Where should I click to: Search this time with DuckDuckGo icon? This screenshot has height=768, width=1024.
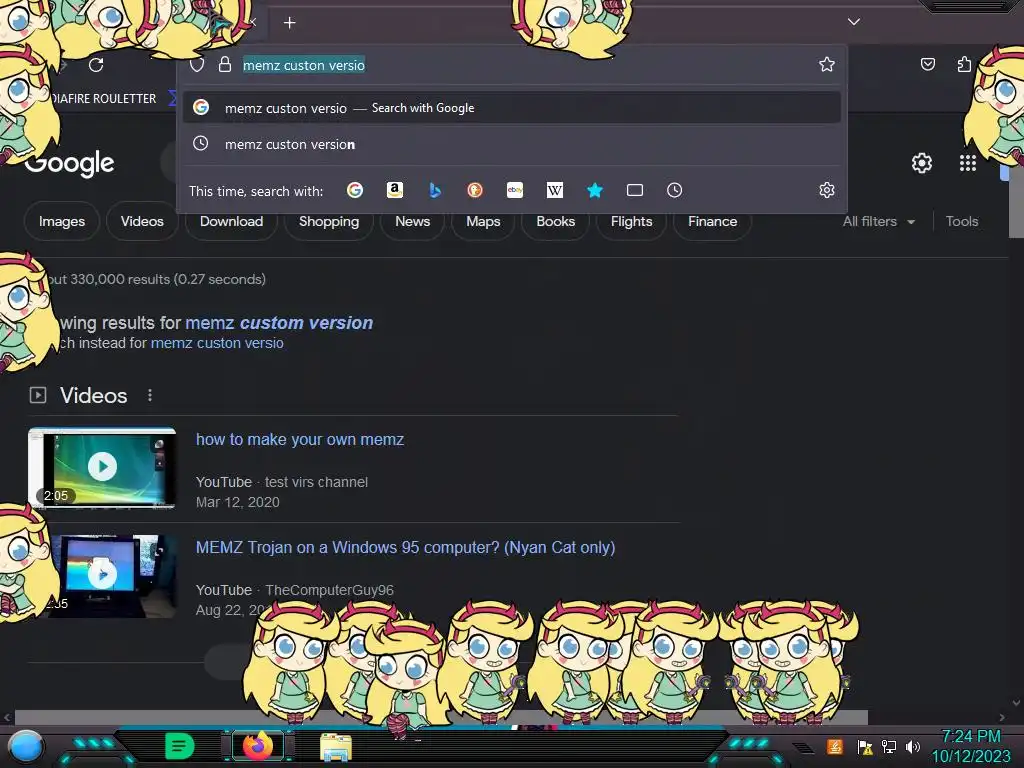coord(475,190)
